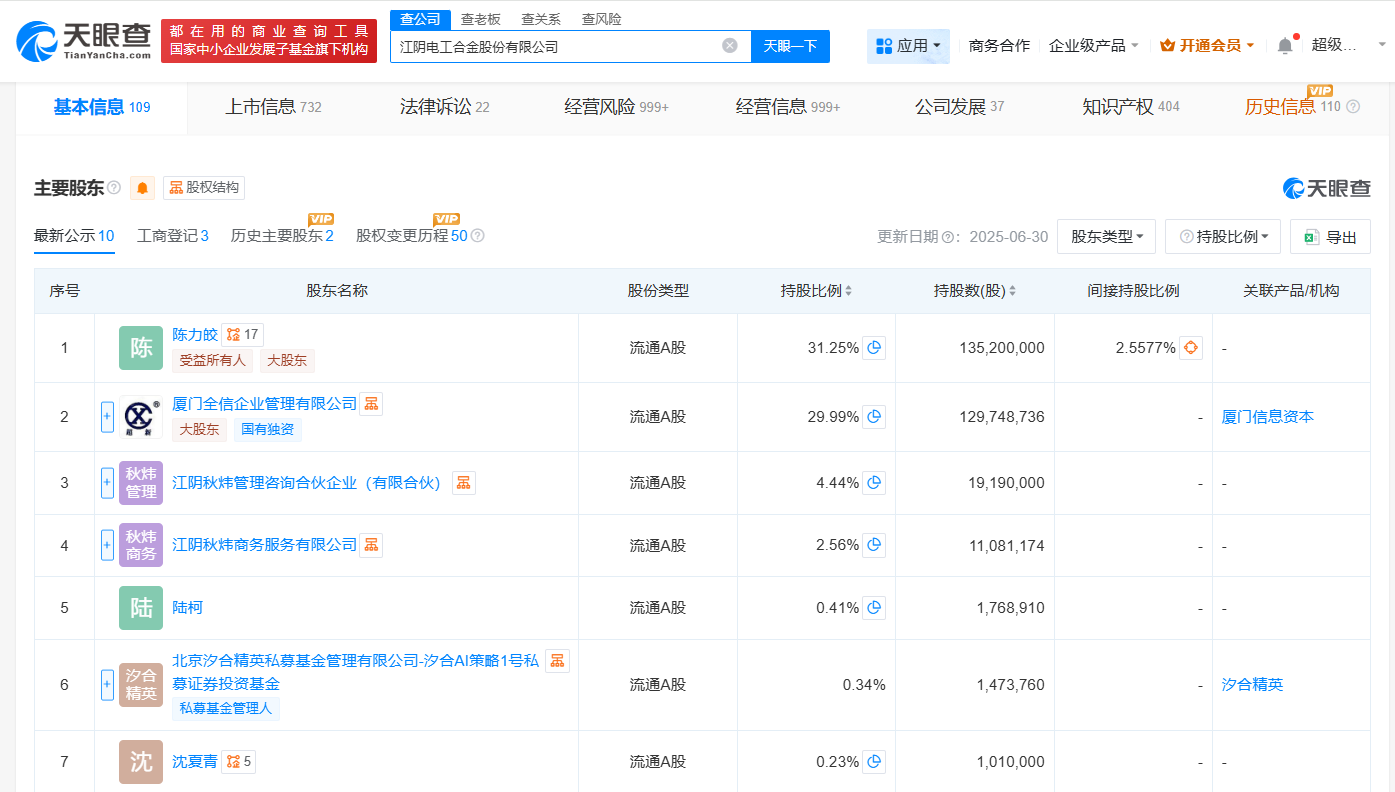1395x792 pixels.
Task: Open 股权结构 equity chart beside 主要股东 heading
Action: pyautogui.click(x=203, y=187)
